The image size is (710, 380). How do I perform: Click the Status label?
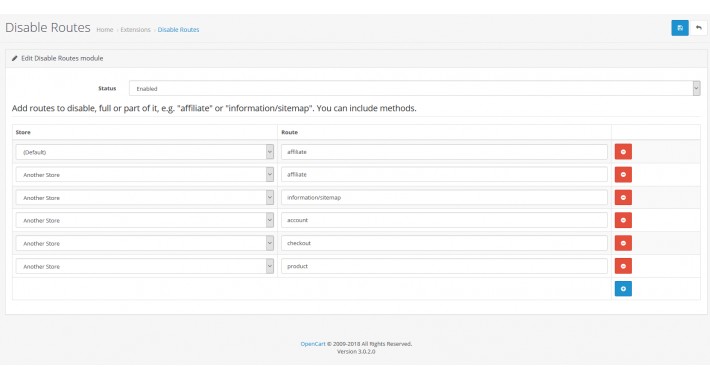coord(107,88)
